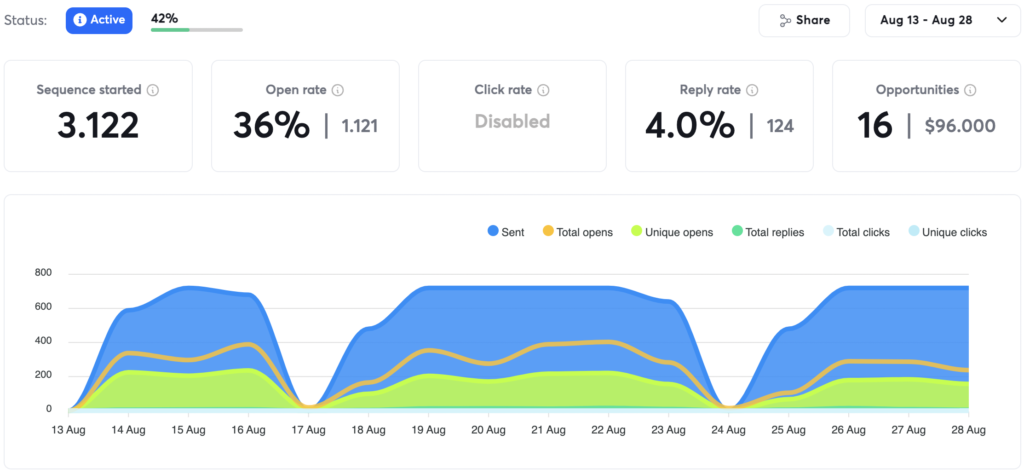Screen dimensions: 1024x474
Task: Click the 42% progress bar
Action: click(196, 29)
